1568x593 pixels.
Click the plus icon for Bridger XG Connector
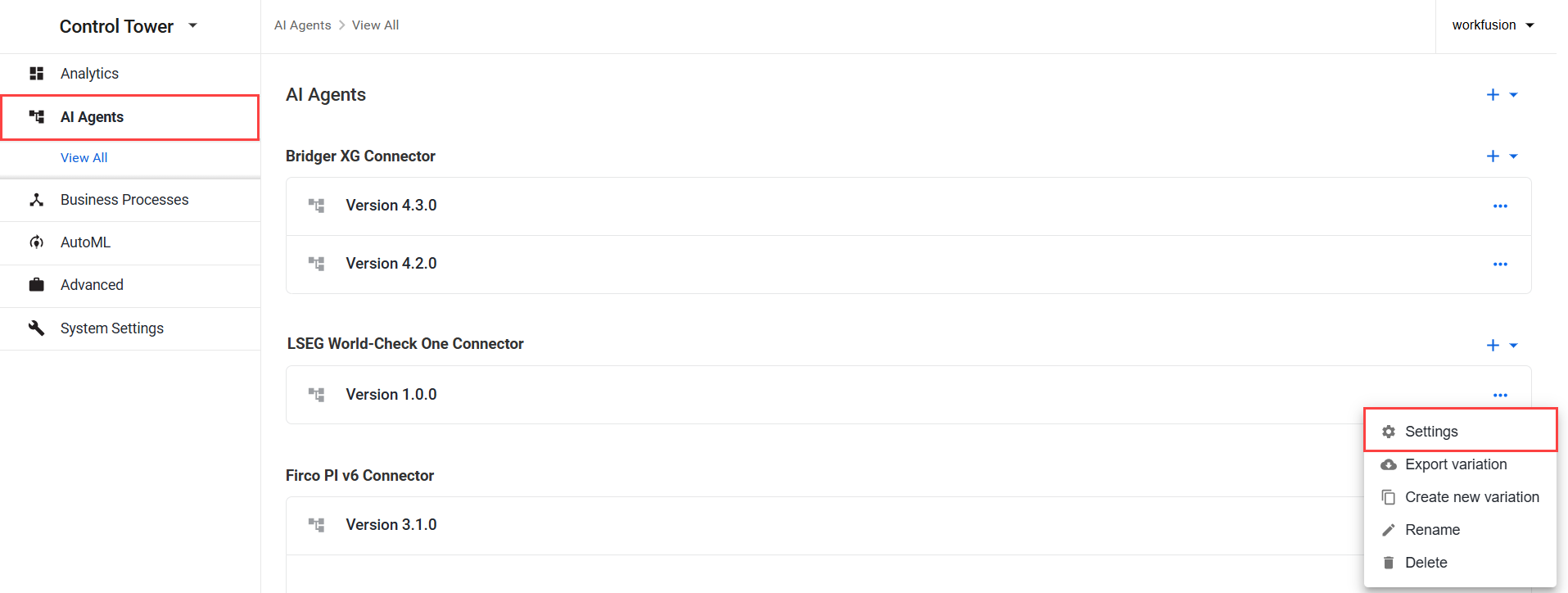tap(1493, 156)
